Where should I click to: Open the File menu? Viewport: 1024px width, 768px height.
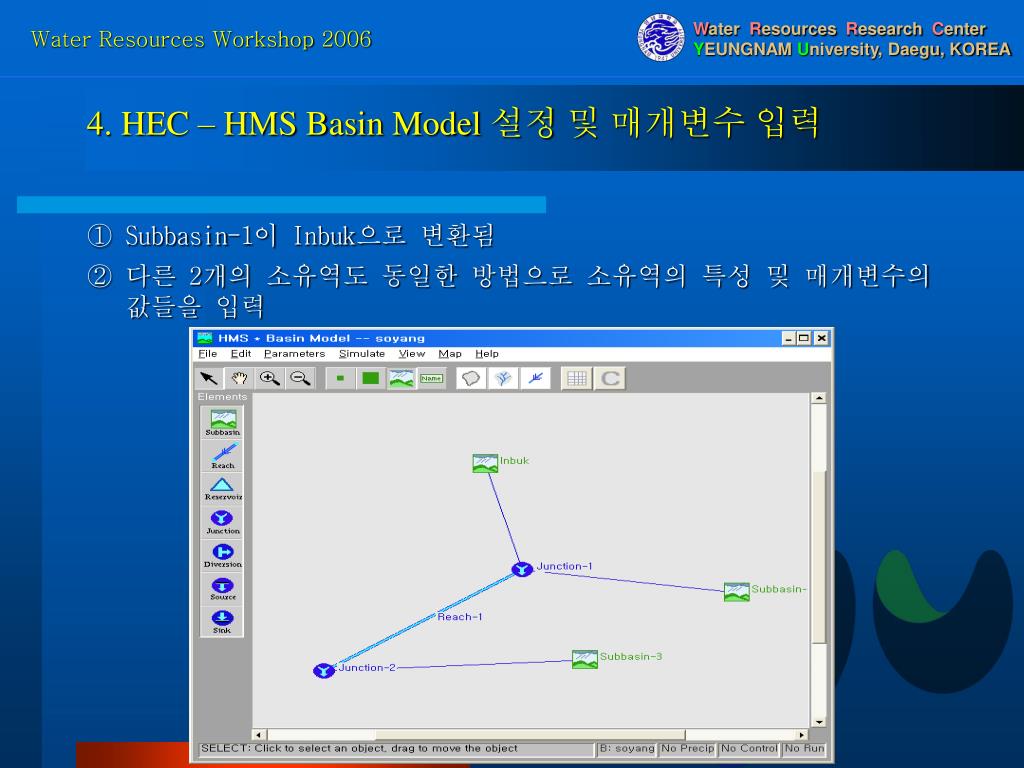tap(208, 353)
